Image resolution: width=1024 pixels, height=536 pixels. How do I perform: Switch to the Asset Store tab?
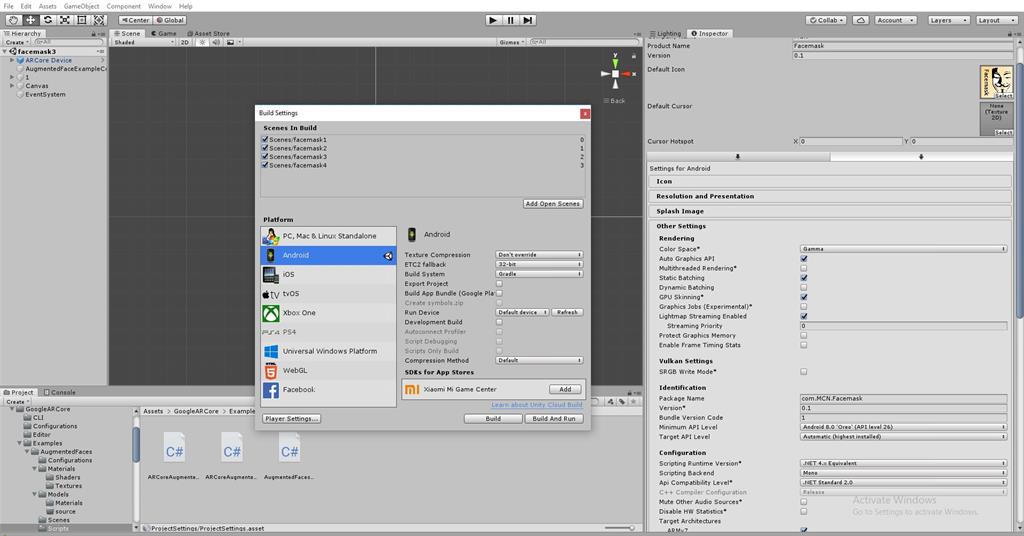click(209, 33)
